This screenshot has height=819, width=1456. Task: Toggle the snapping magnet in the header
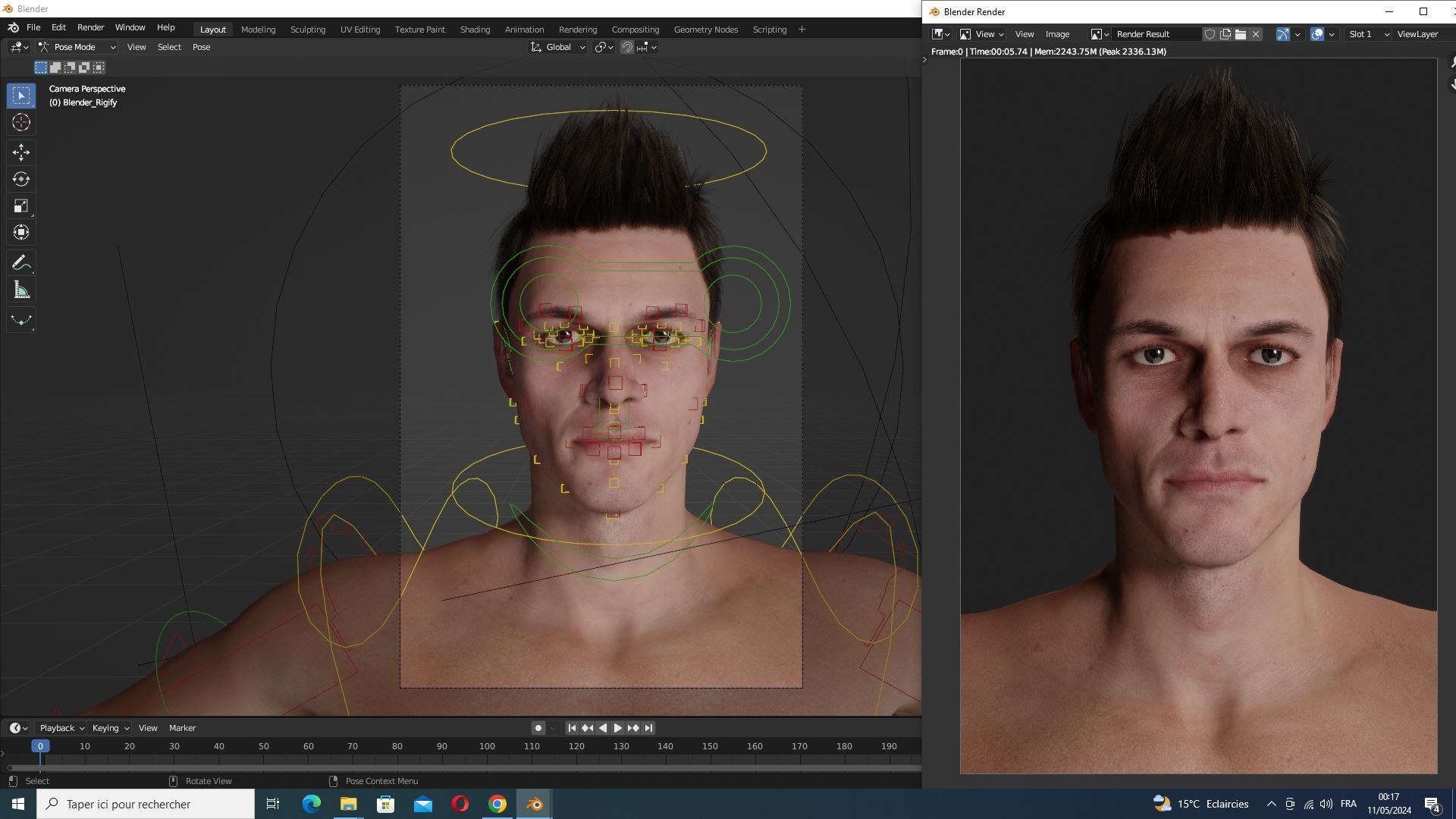tap(627, 47)
